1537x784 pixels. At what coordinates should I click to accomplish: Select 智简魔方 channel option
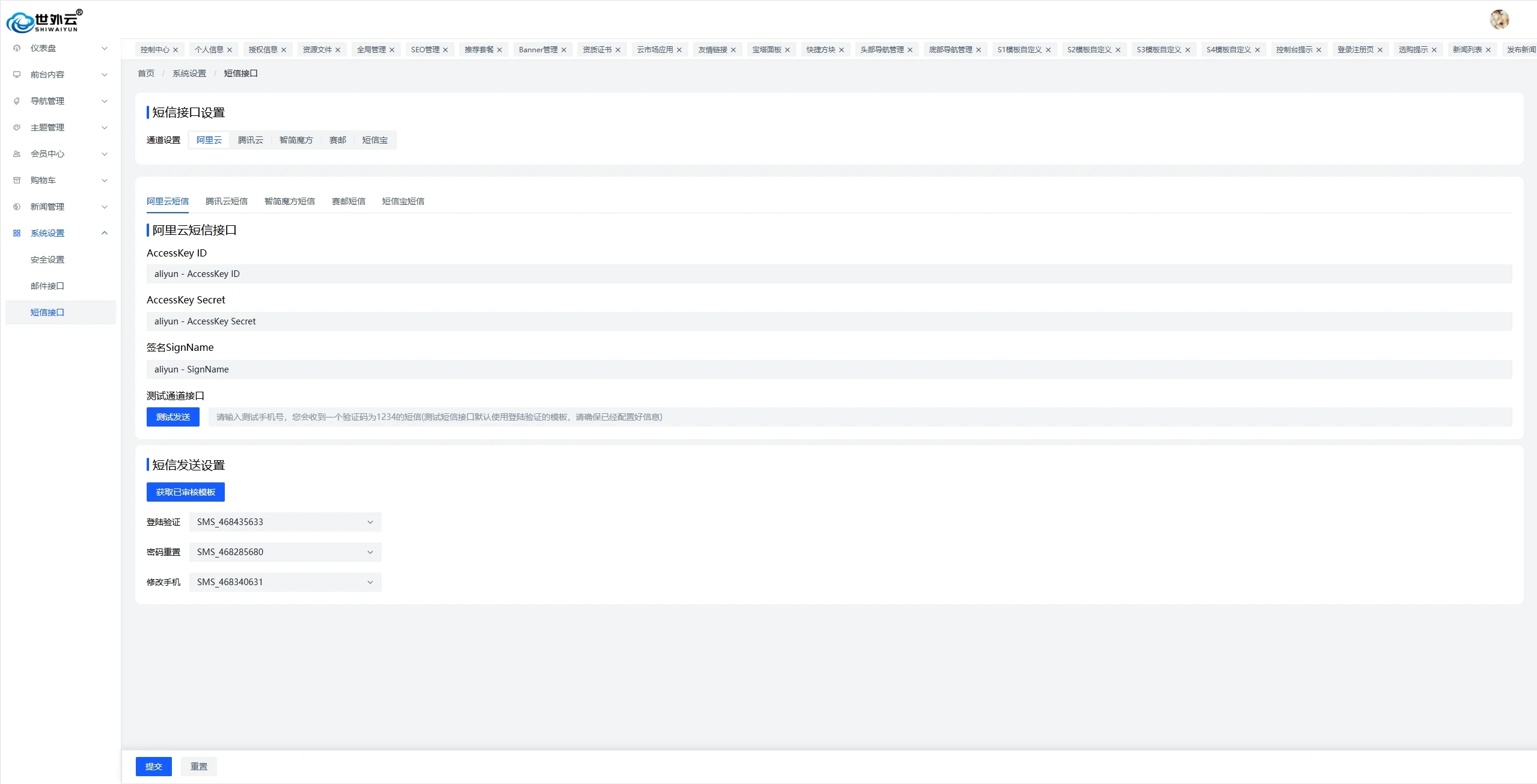pos(296,140)
